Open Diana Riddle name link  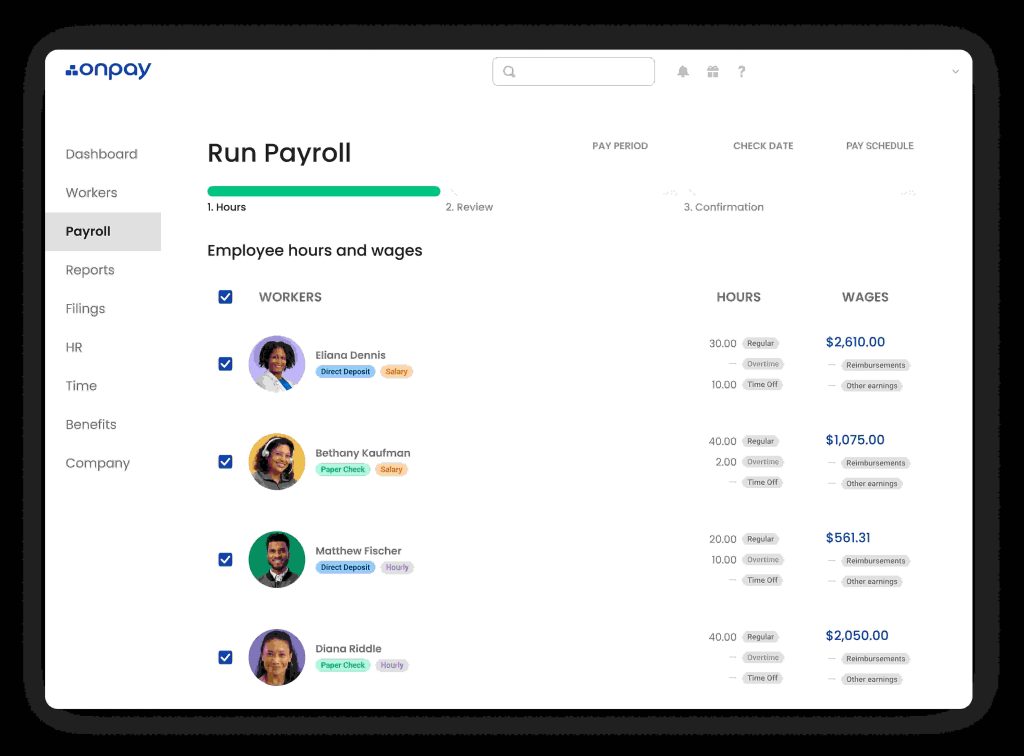coord(349,649)
